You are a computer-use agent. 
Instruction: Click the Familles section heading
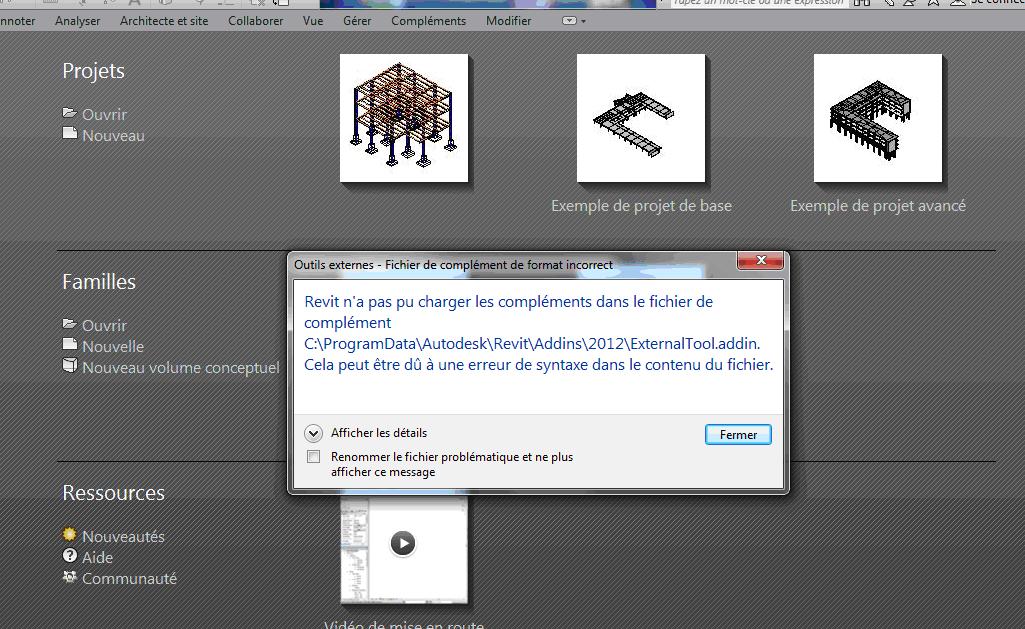tap(99, 282)
